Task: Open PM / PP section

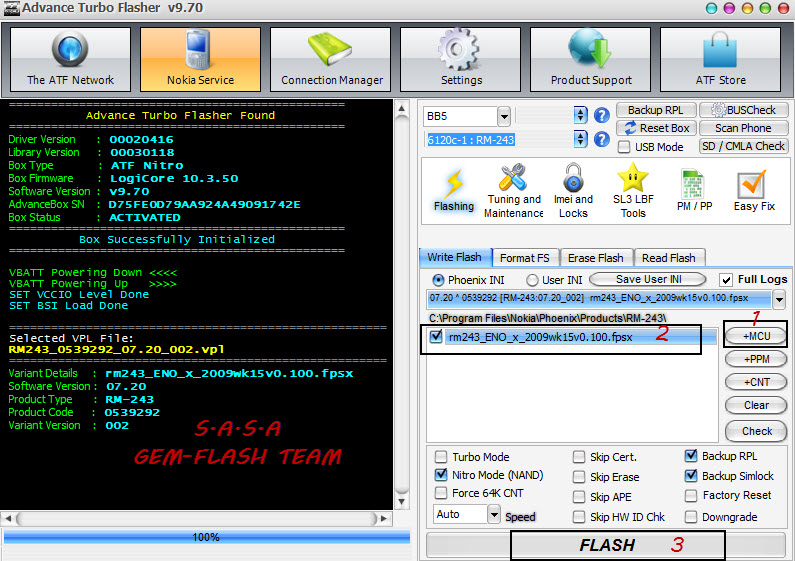Action: pyautogui.click(x=694, y=190)
